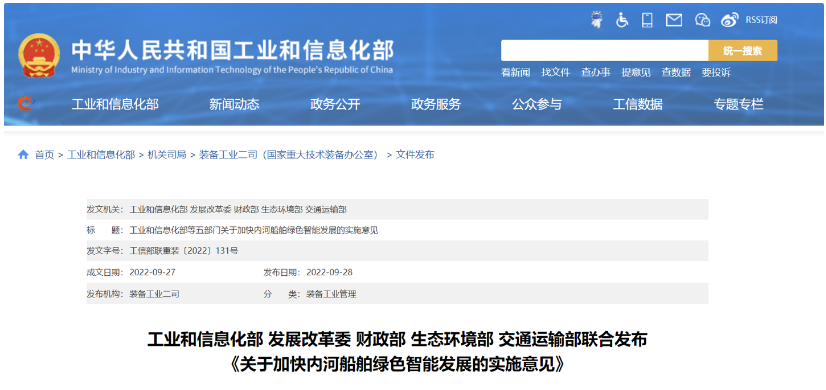The width and height of the screenshot is (826, 390).
Task: Open the 查办事 quick link
Action: pyautogui.click(x=595, y=73)
